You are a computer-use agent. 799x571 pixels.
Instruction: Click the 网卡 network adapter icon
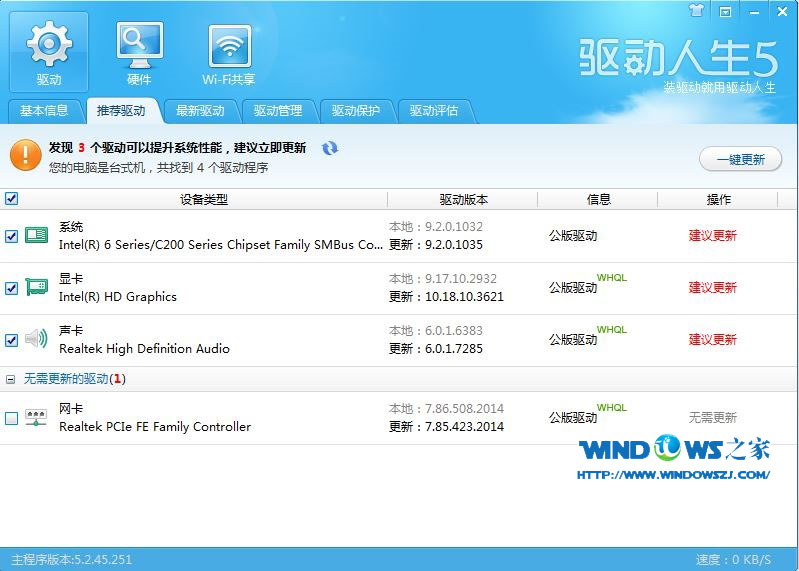point(36,418)
